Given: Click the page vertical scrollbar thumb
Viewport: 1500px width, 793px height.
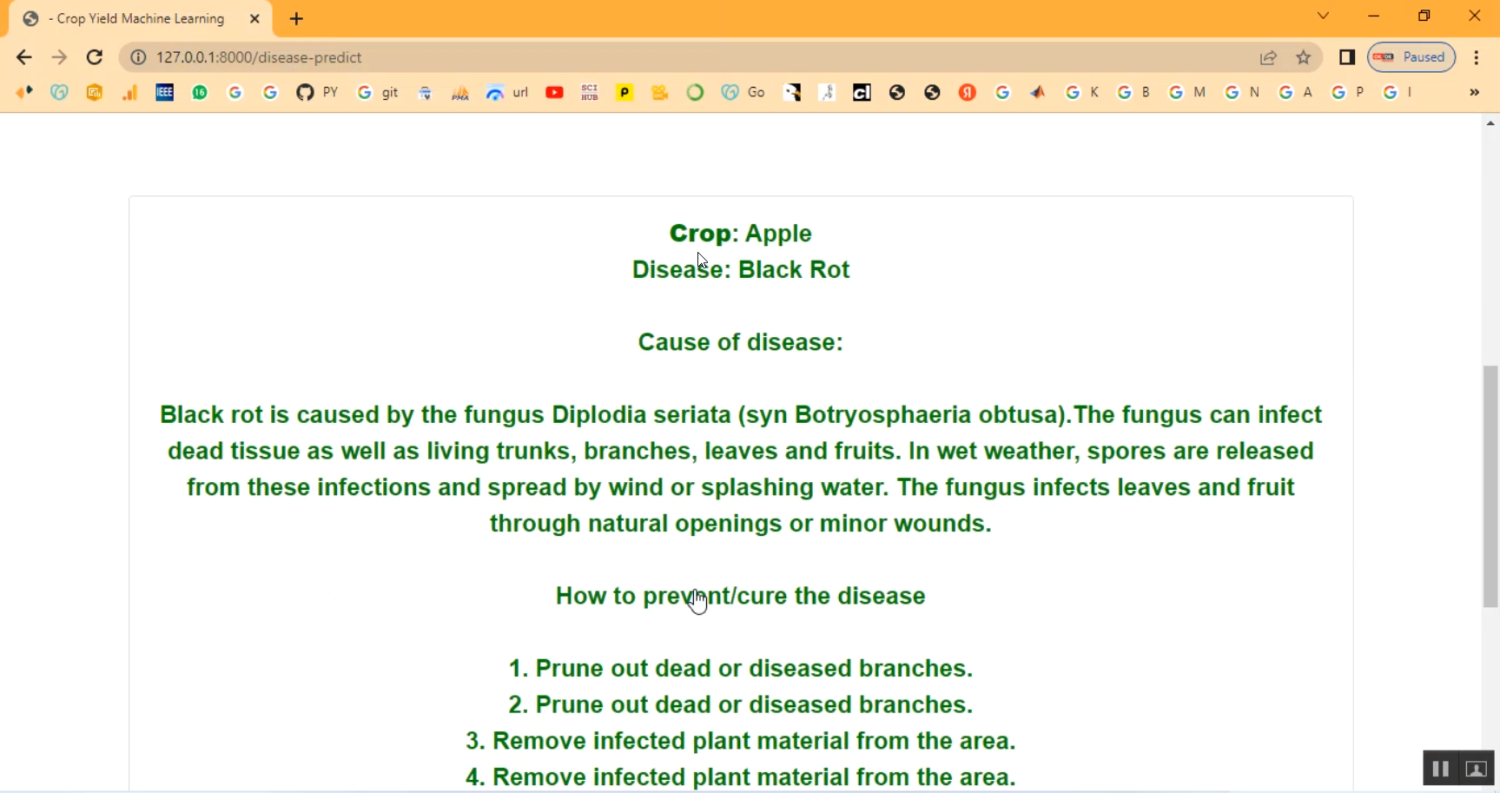Looking at the screenshot, I should [x=1491, y=486].
